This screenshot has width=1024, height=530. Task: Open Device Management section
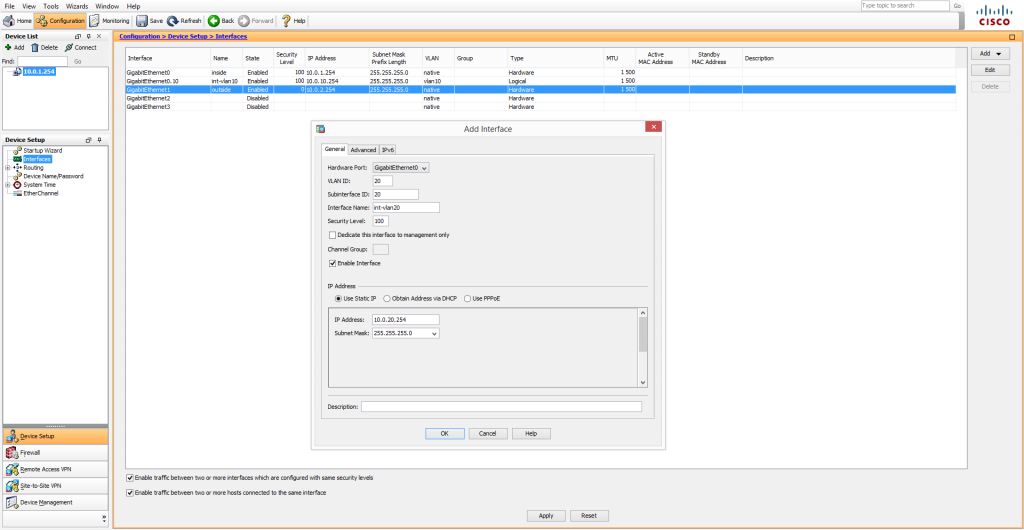tap(56, 503)
